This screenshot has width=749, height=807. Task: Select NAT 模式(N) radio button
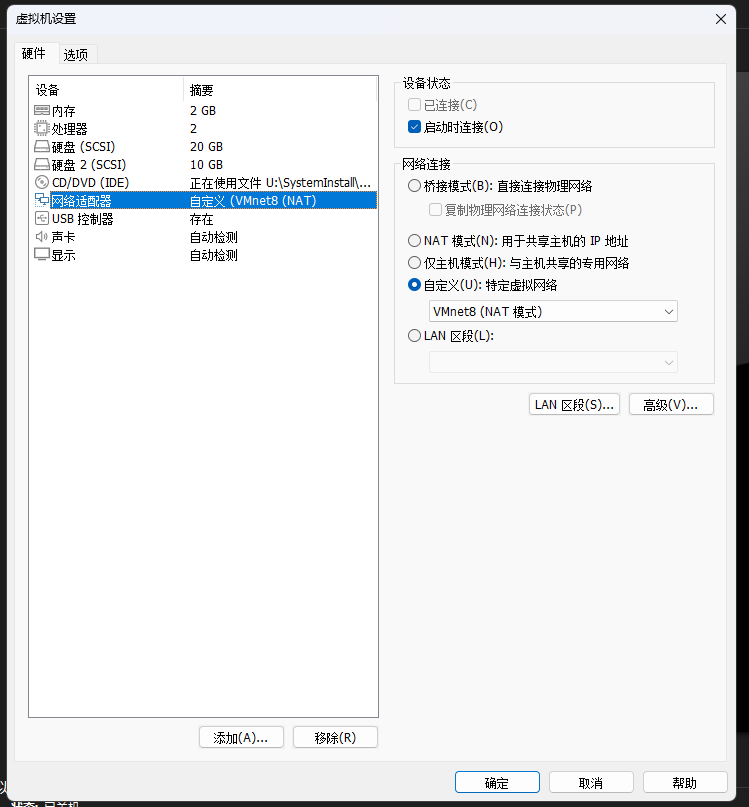click(x=414, y=240)
